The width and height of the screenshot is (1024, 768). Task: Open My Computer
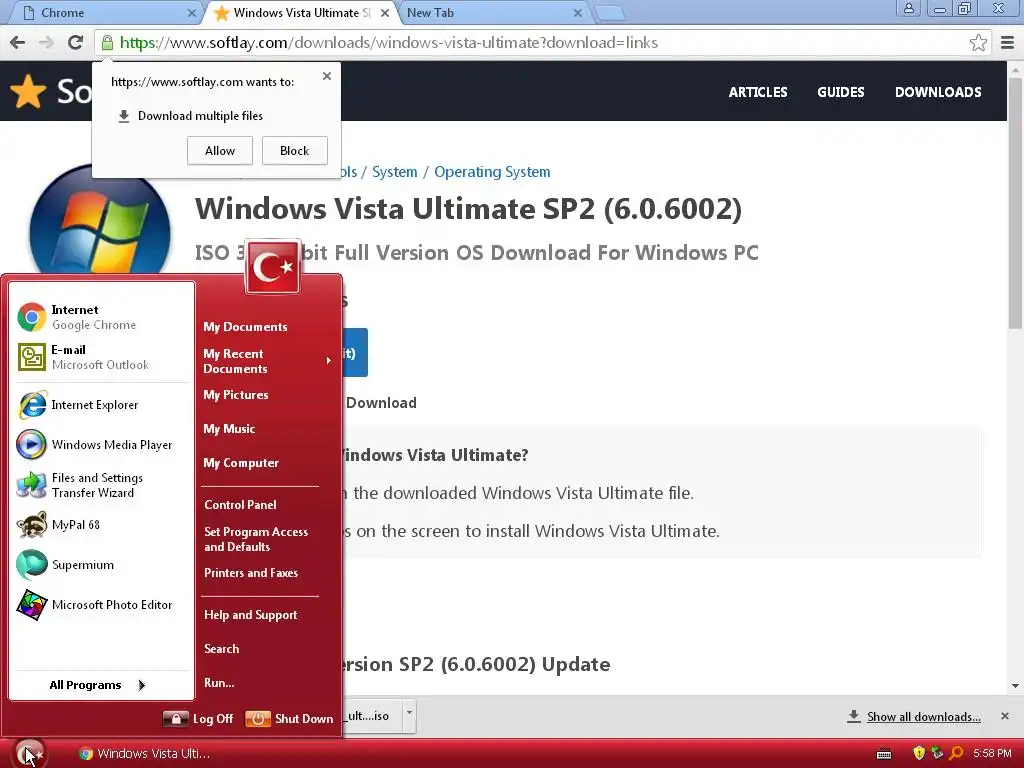click(241, 462)
